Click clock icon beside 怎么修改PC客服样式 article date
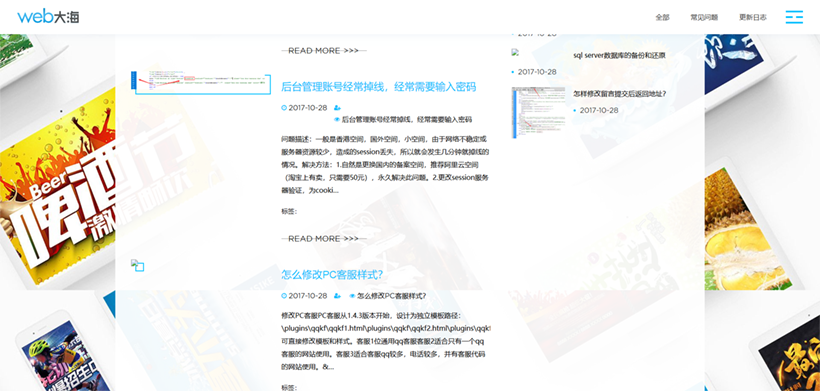The width and height of the screenshot is (820, 391). click(x=284, y=296)
